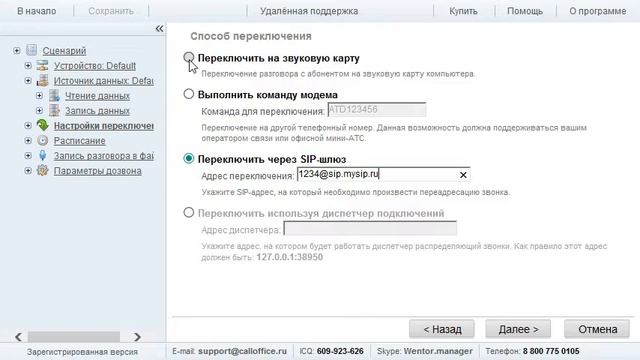Open the Купить menu item
Image resolution: width=640 pixels, height=360 pixels.
[x=463, y=11]
